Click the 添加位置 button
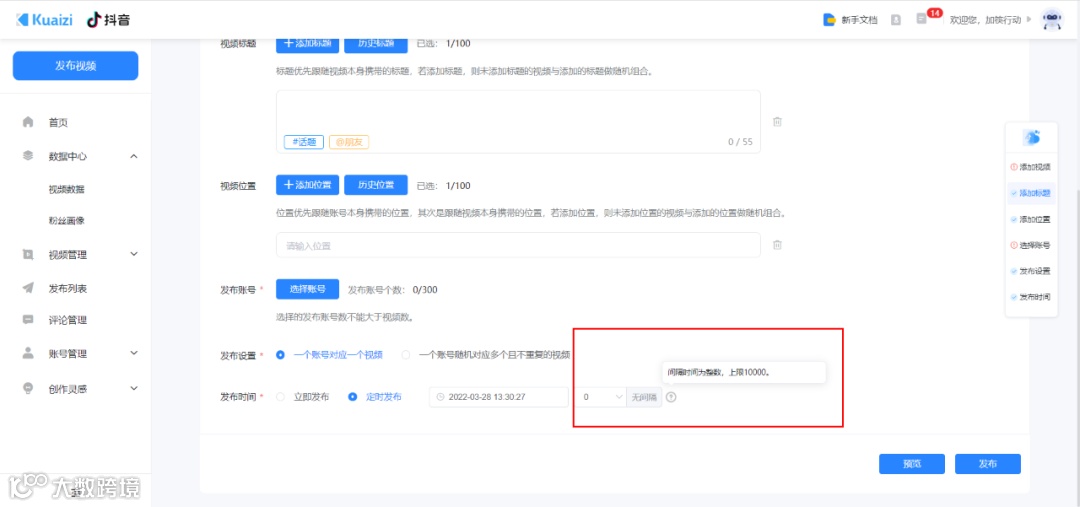Viewport: 1080px width, 507px height. pos(307,185)
